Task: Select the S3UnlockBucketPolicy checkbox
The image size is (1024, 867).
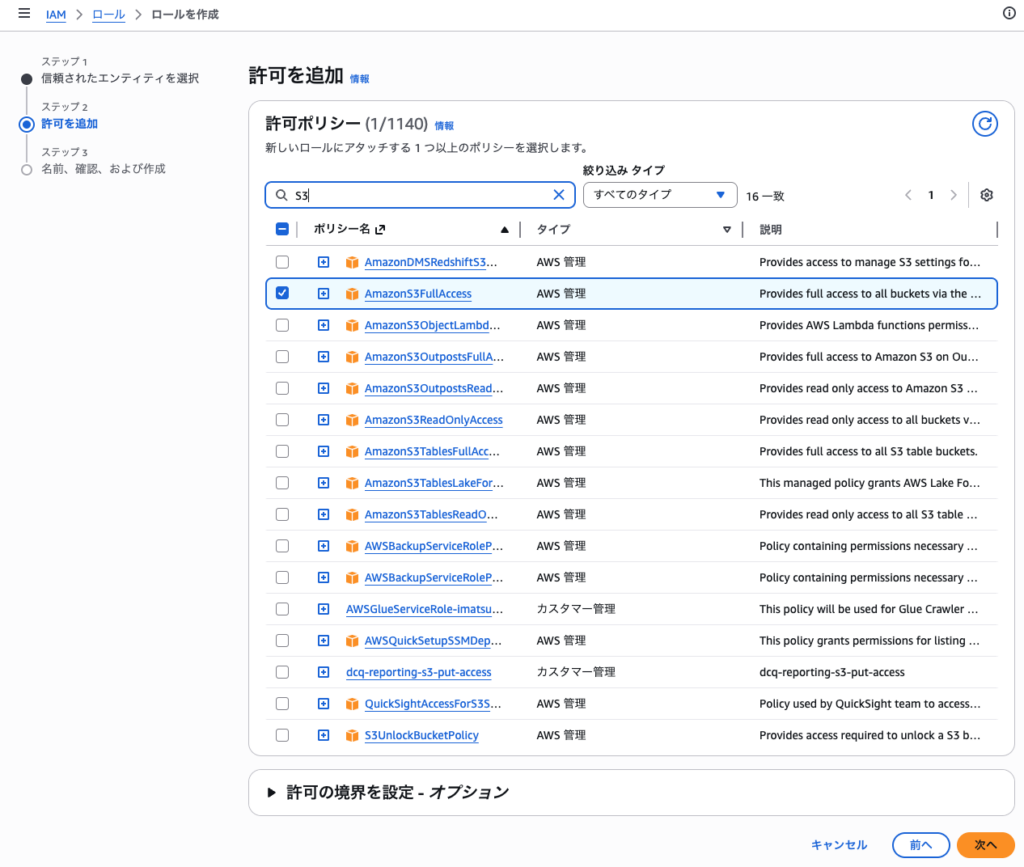Action: point(282,735)
